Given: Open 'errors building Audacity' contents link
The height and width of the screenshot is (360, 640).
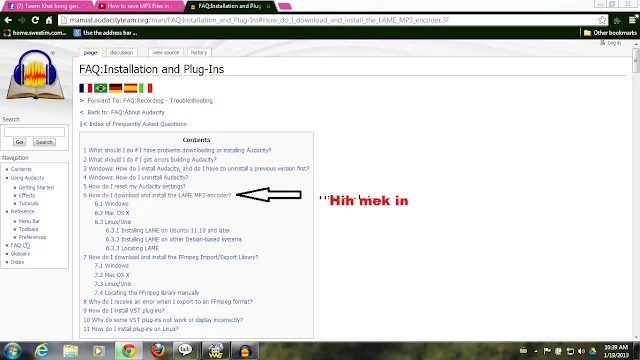Looking at the screenshot, I should [x=150, y=160].
